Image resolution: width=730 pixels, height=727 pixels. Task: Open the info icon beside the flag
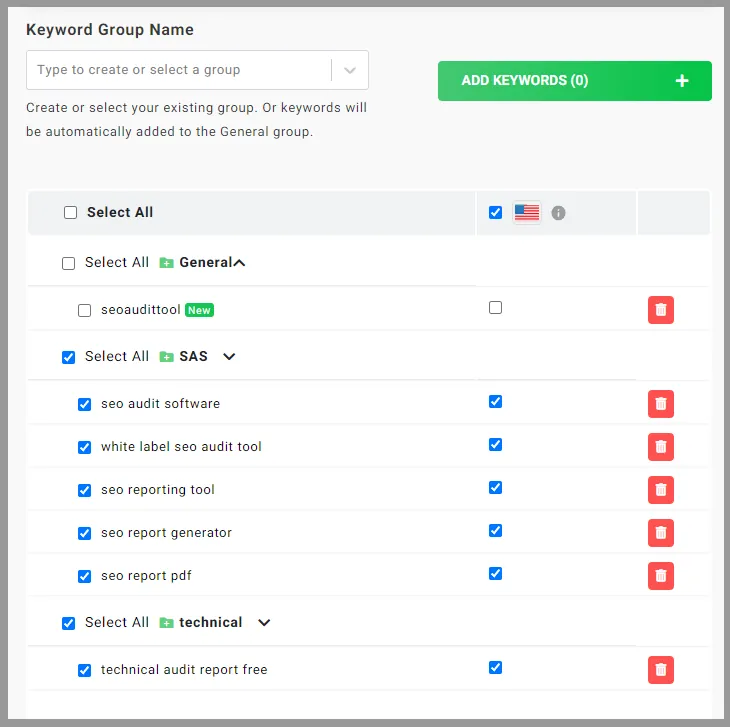[x=558, y=213]
